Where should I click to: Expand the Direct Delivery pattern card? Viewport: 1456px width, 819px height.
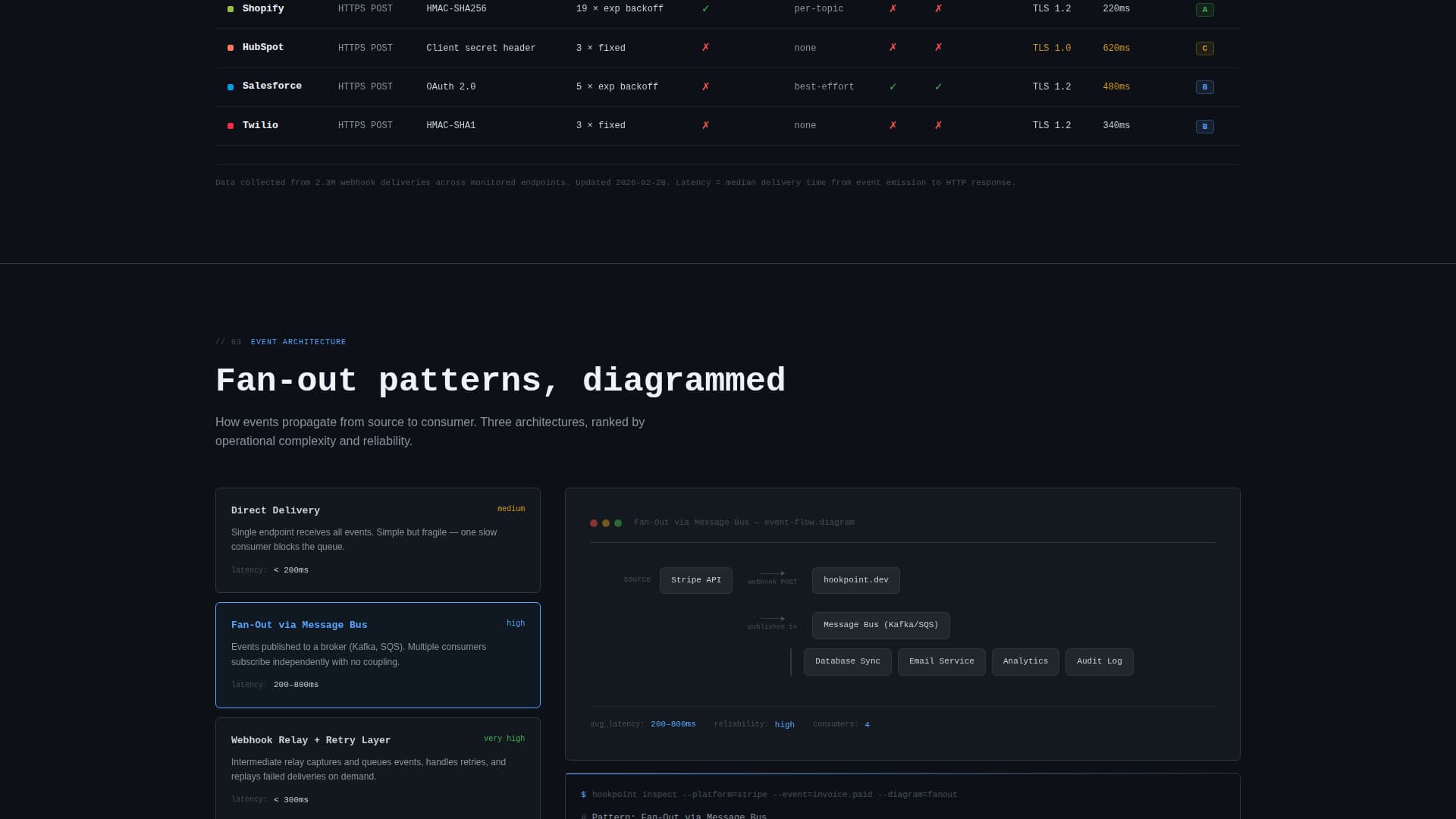tap(378, 540)
